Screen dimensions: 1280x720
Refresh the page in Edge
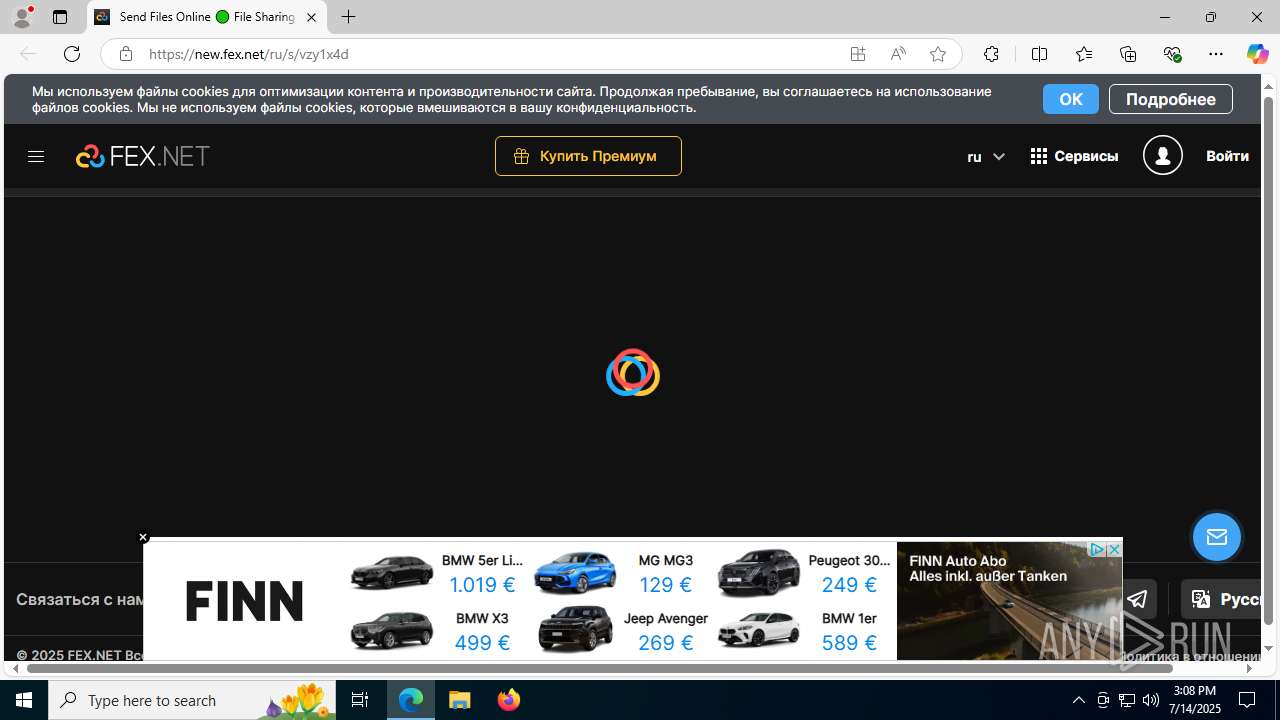pos(71,54)
